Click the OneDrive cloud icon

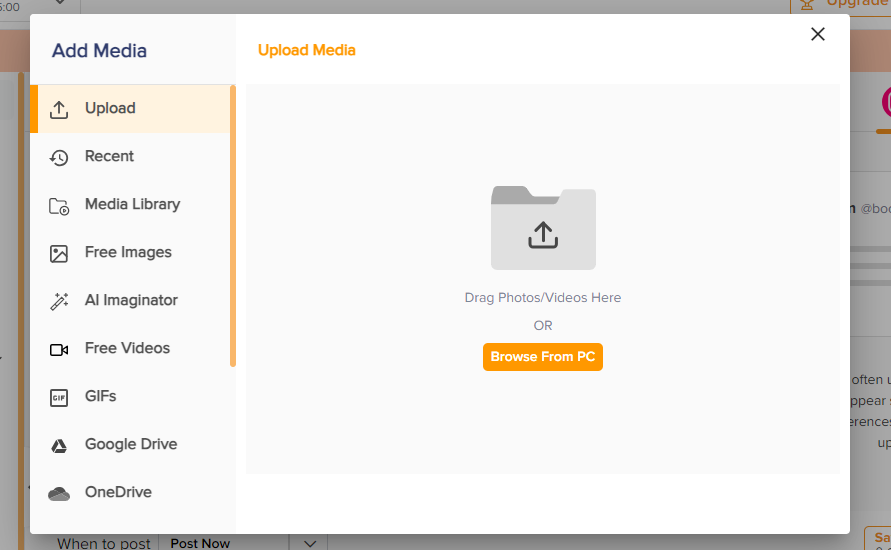coord(59,494)
